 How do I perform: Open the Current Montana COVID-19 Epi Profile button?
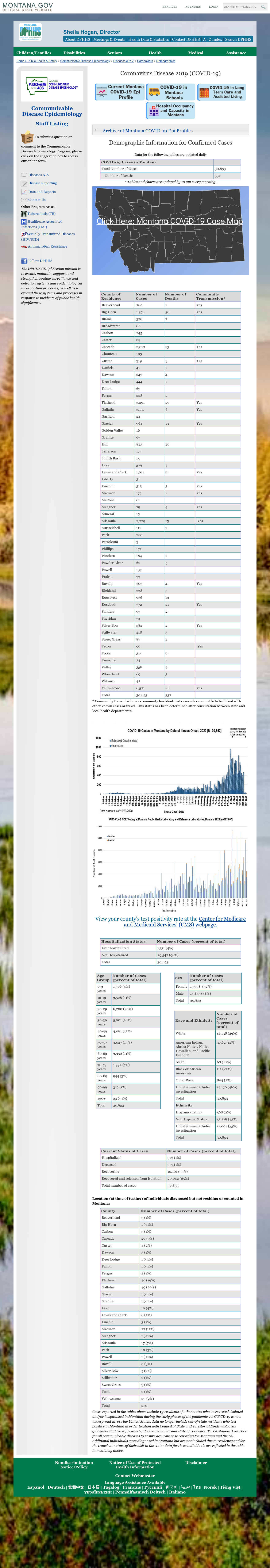coord(119,92)
